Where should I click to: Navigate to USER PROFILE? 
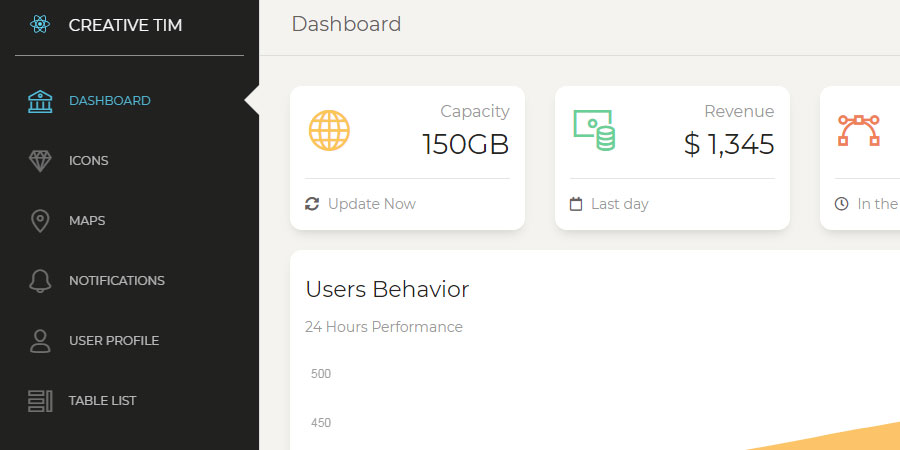pyautogui.click(x=114, y=341)
